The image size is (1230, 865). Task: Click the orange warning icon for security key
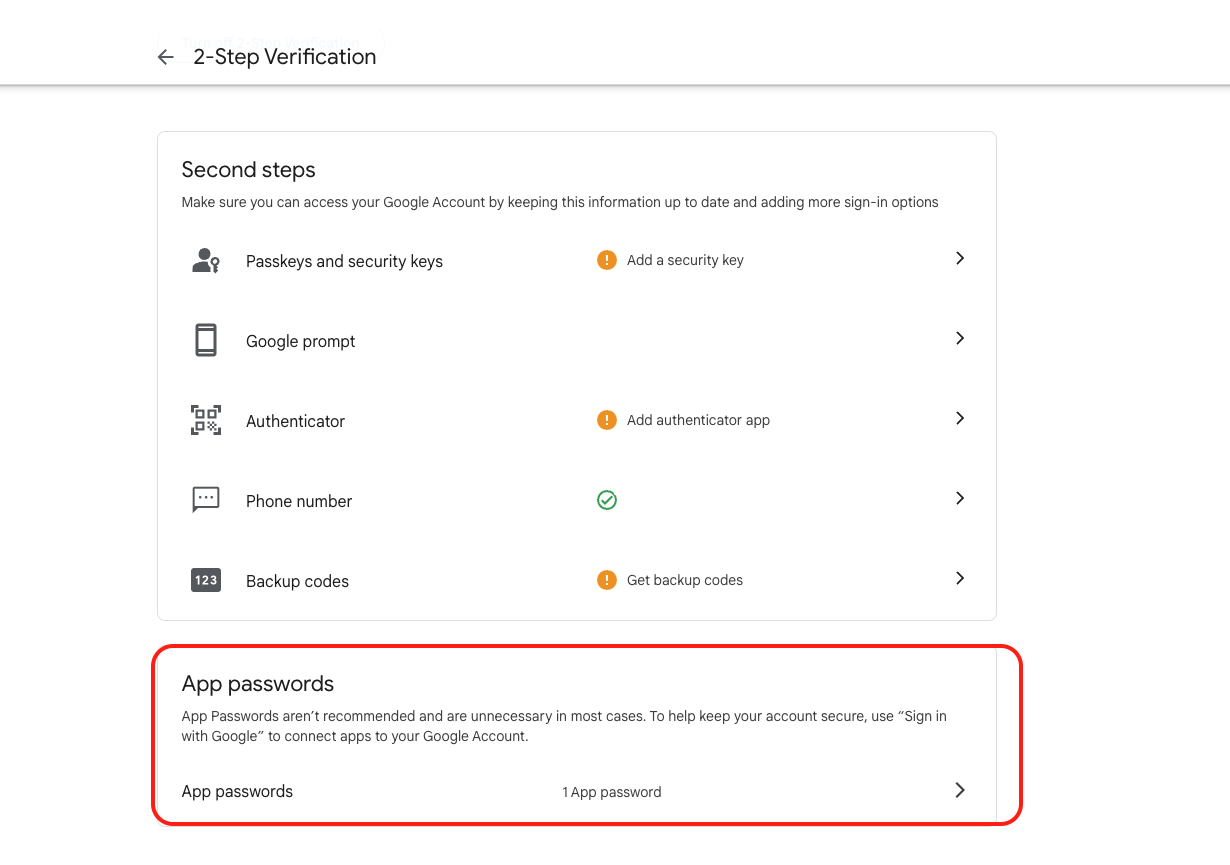(607, 260)
